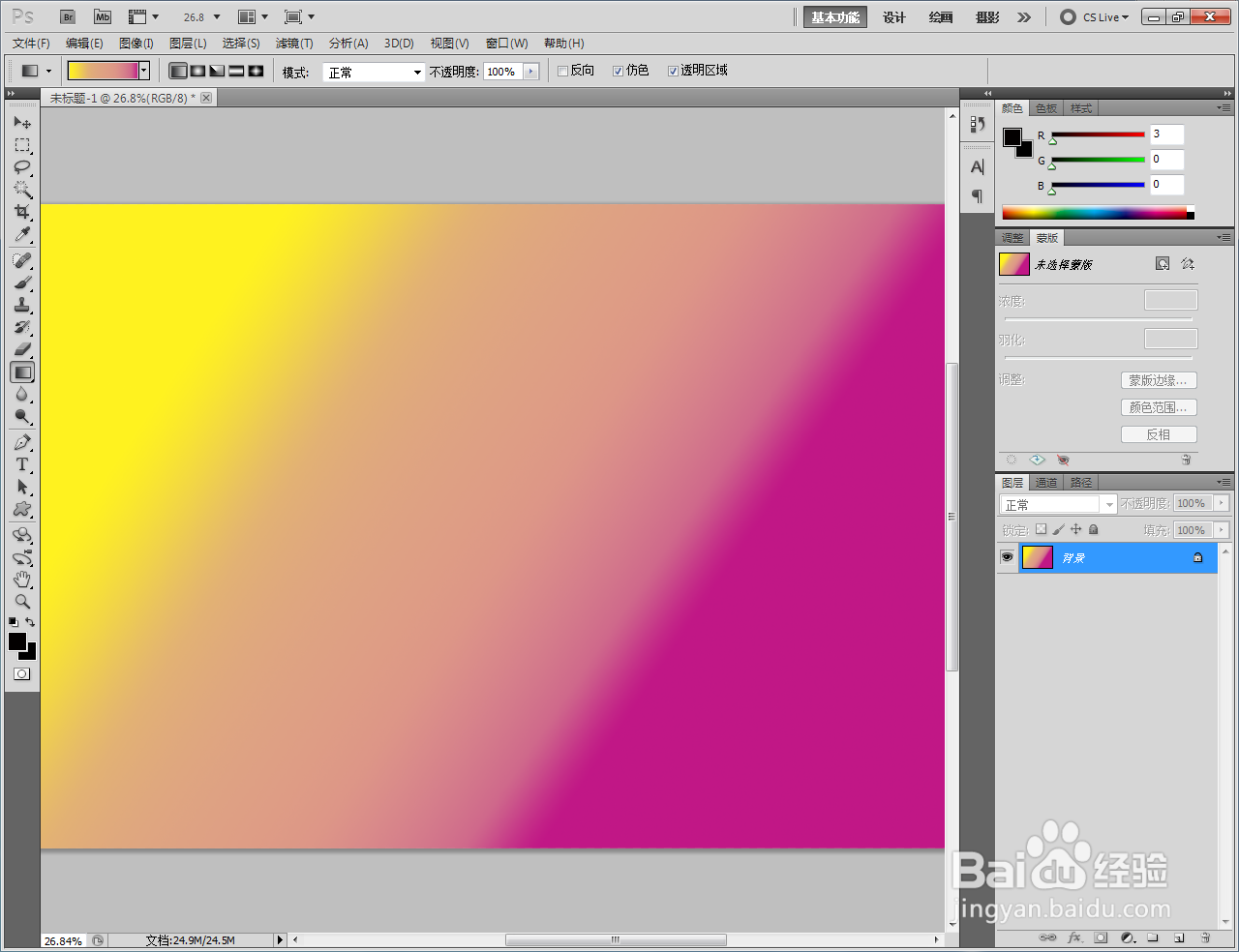Switch to the 路径 tab
Viewport: 1239px width, 952px height.
click(1081, 483)
